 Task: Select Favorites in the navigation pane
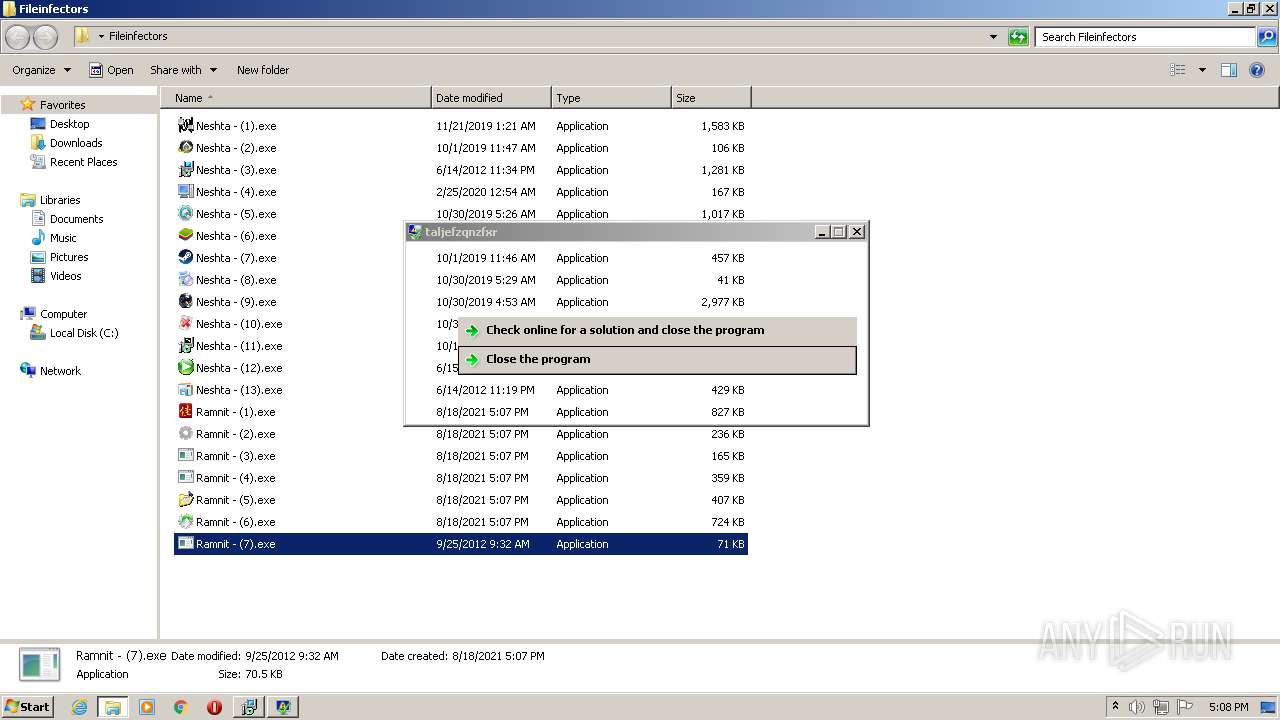tap(62, 105)
